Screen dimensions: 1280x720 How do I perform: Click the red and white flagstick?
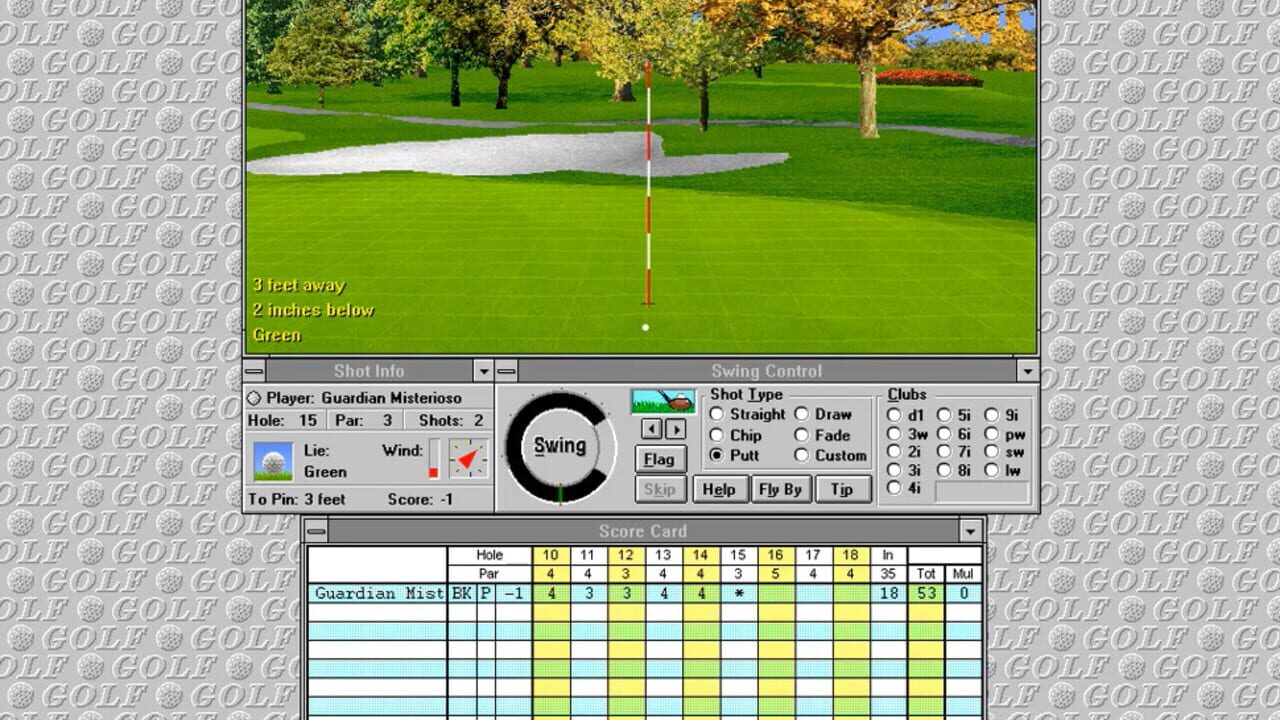(x=648, y=183)
